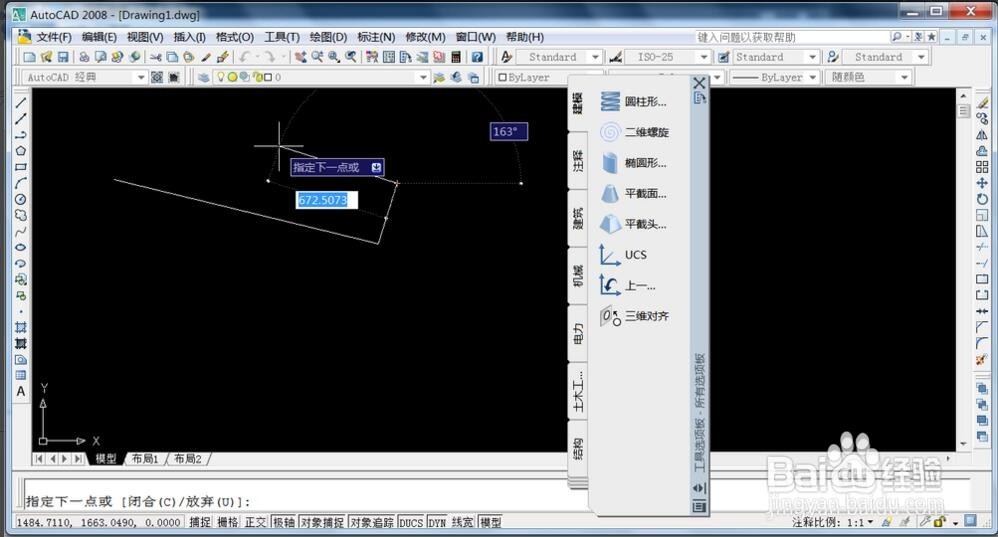Toggle DUCS in status bar
This screenshot has width=998, height=537.
(411, 522)
